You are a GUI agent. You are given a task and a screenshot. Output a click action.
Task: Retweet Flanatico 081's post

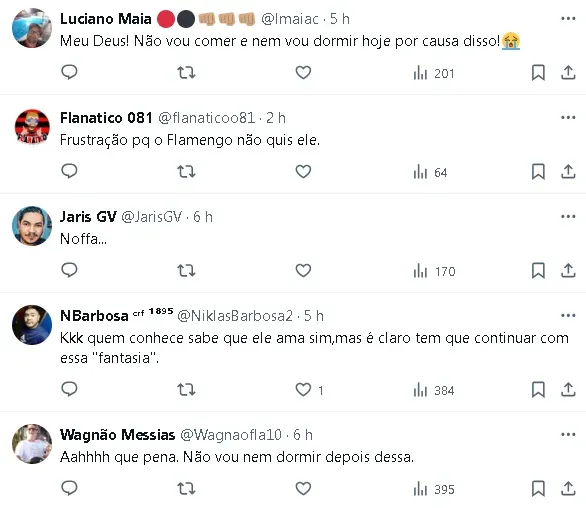186,172
